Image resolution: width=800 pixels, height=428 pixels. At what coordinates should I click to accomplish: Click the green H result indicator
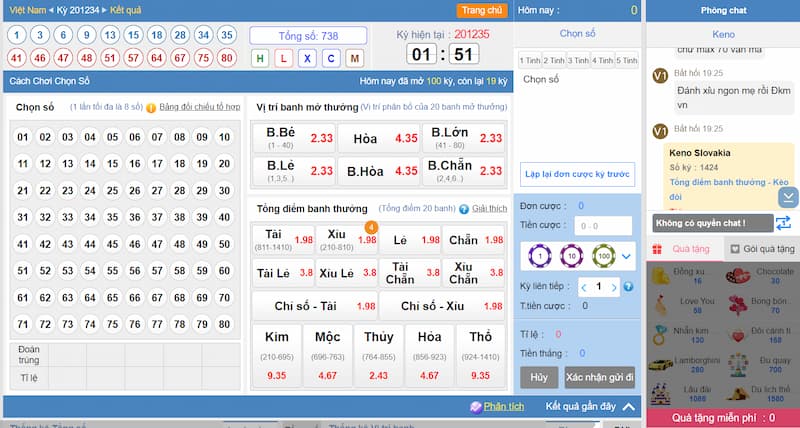tap(260, 58)
